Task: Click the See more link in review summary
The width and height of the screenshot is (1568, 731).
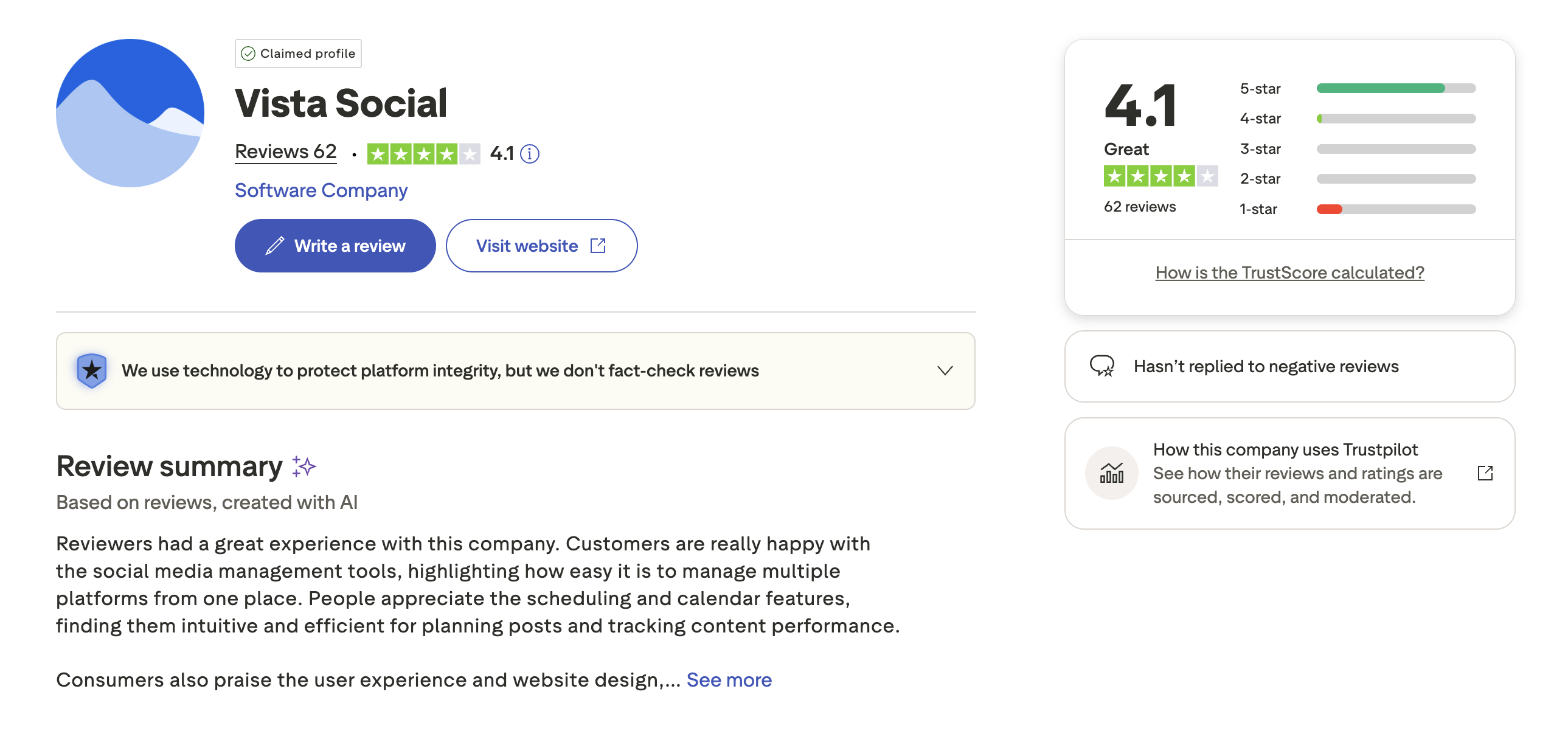Action: click(729, 680)
